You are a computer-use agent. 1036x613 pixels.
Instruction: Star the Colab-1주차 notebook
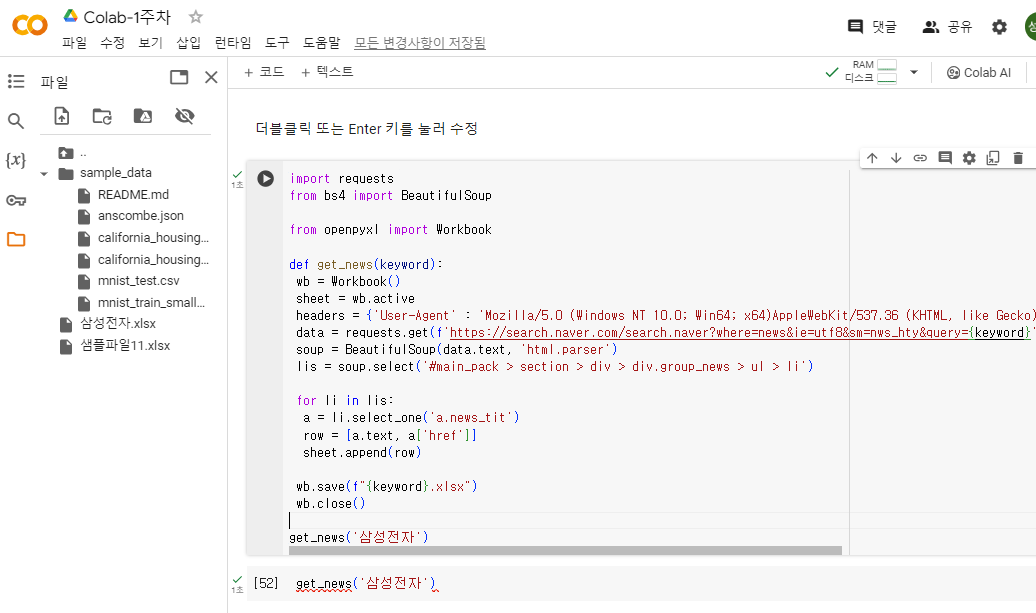click(196, 17)
